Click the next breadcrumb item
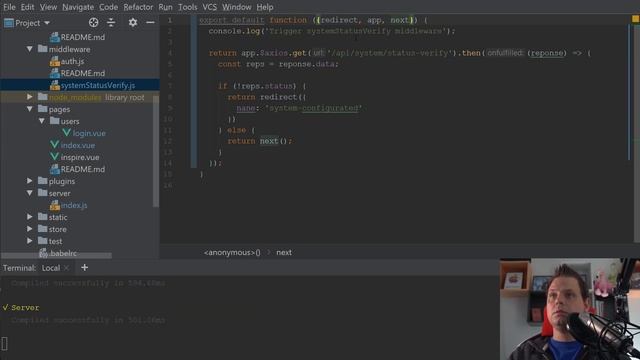 point(284,253)
